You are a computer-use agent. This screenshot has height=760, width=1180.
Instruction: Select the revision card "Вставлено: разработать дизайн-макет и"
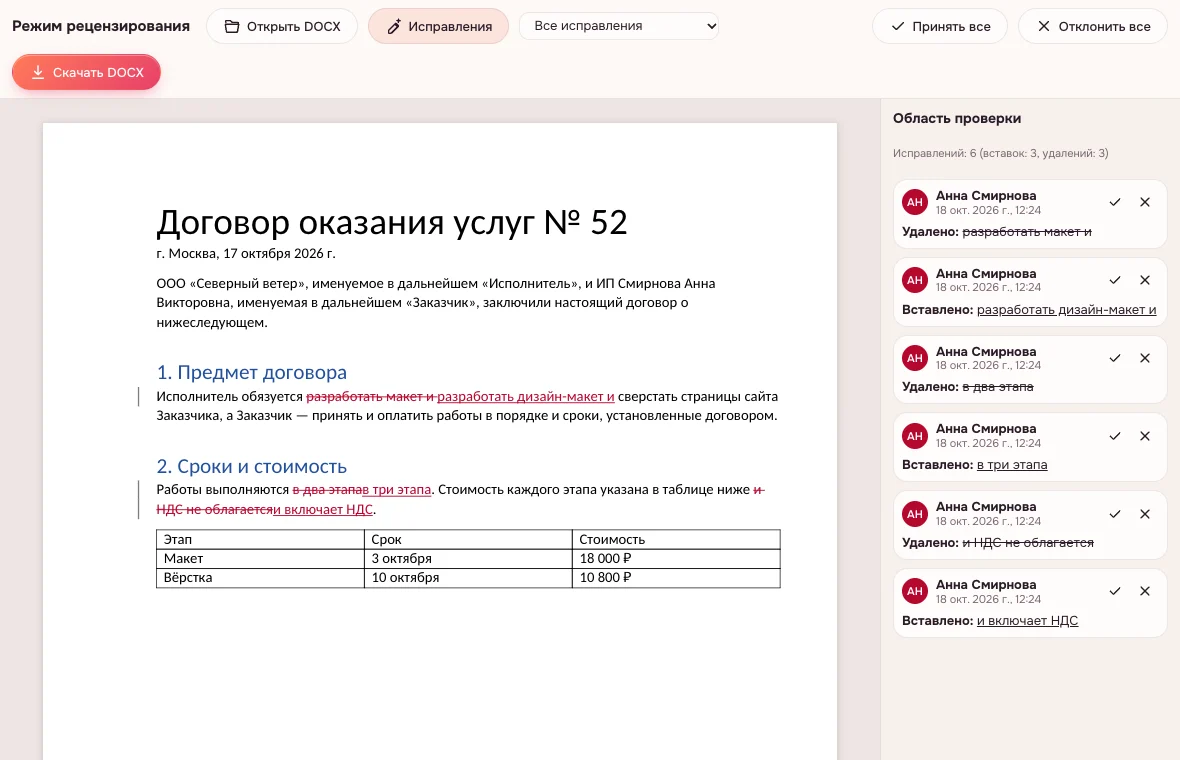pyautogui.click(x=1029, y=292)
